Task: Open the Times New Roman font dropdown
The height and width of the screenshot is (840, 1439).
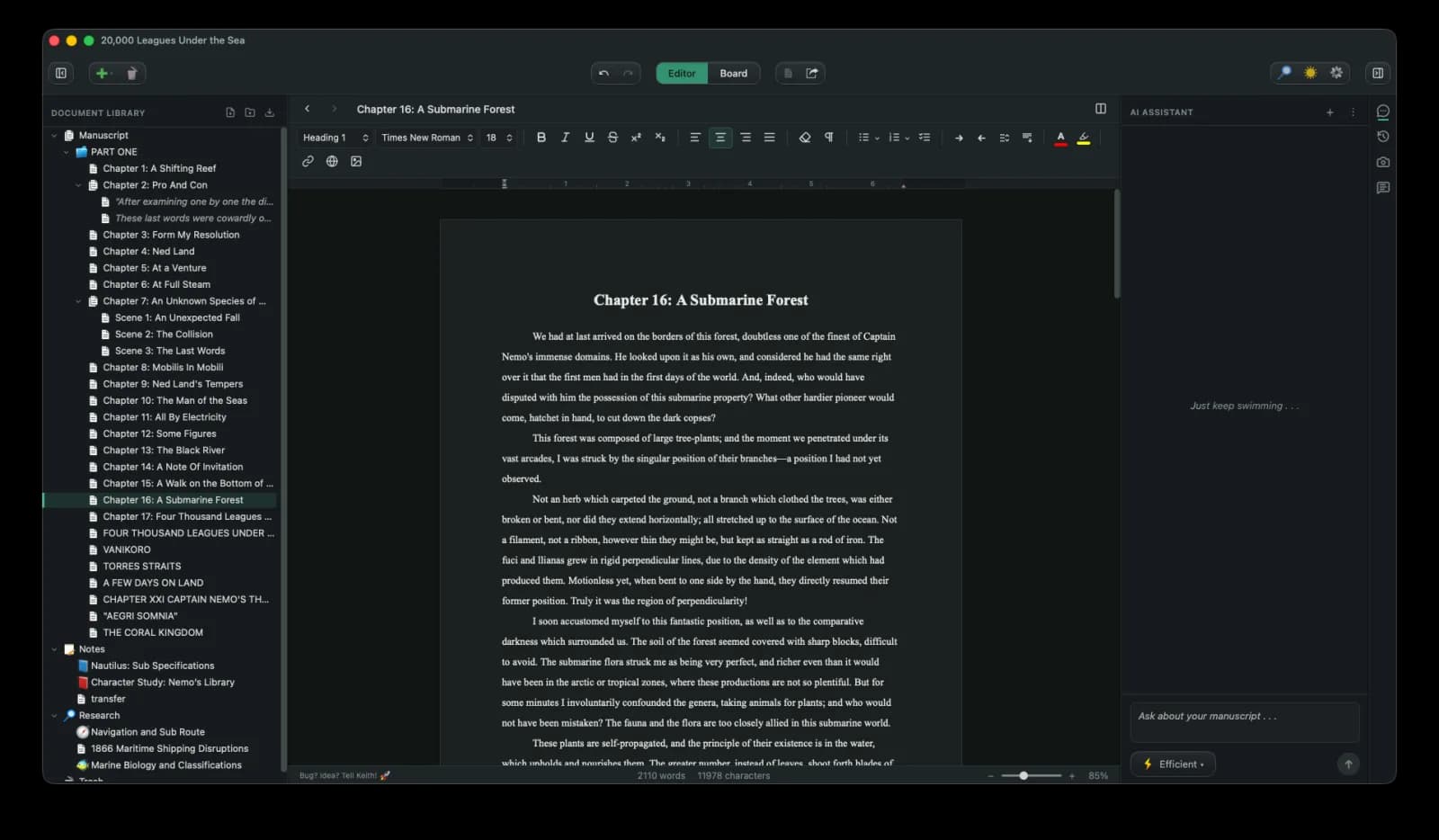Action: (427, 138)
